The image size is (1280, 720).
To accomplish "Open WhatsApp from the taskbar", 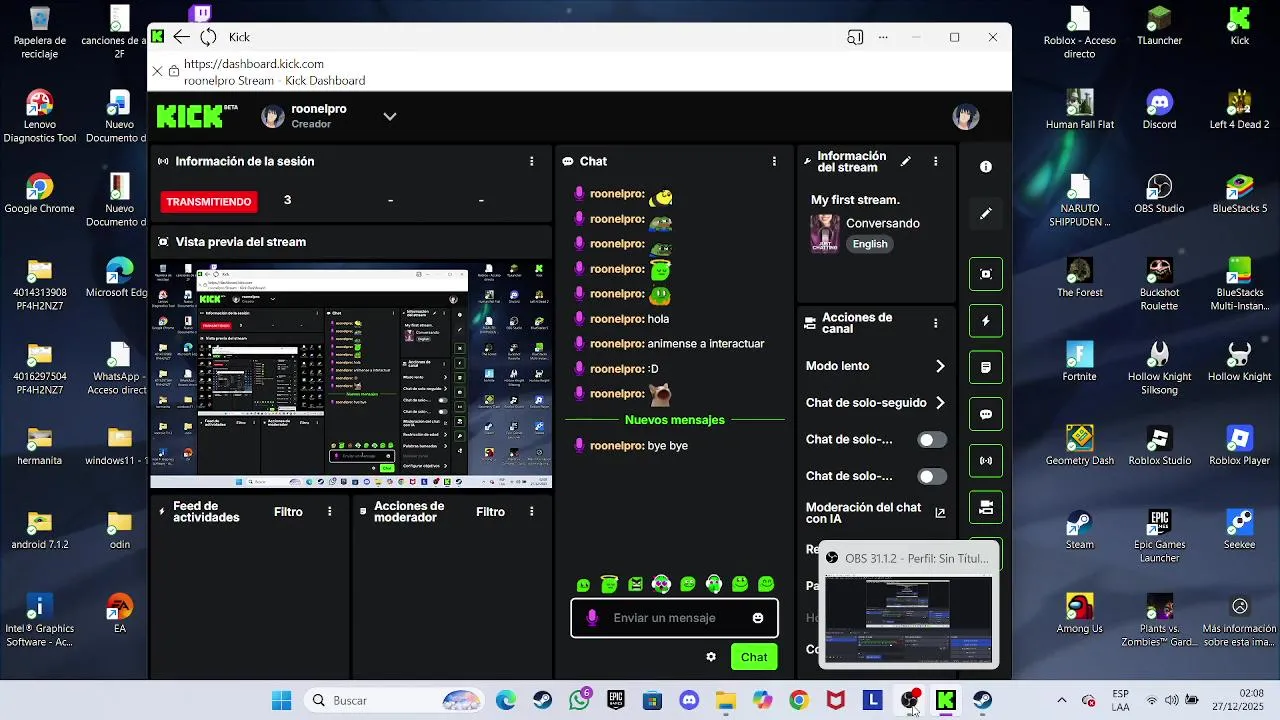I will pos(579,700).
